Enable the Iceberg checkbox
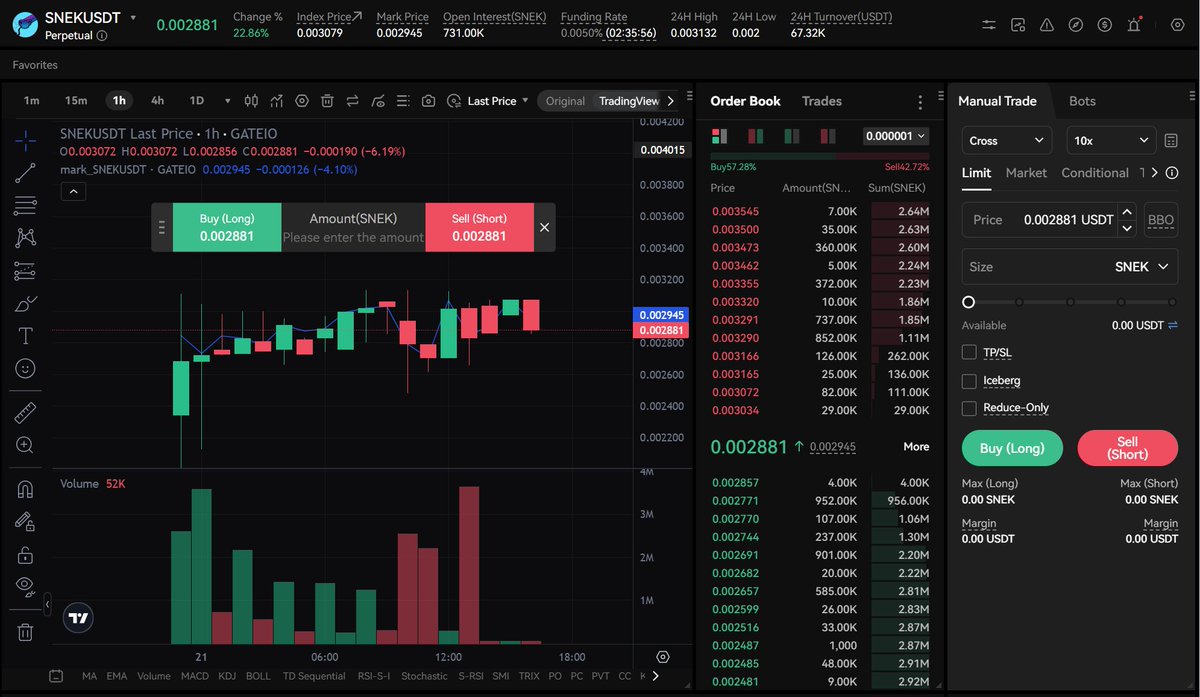 (969, 380)
